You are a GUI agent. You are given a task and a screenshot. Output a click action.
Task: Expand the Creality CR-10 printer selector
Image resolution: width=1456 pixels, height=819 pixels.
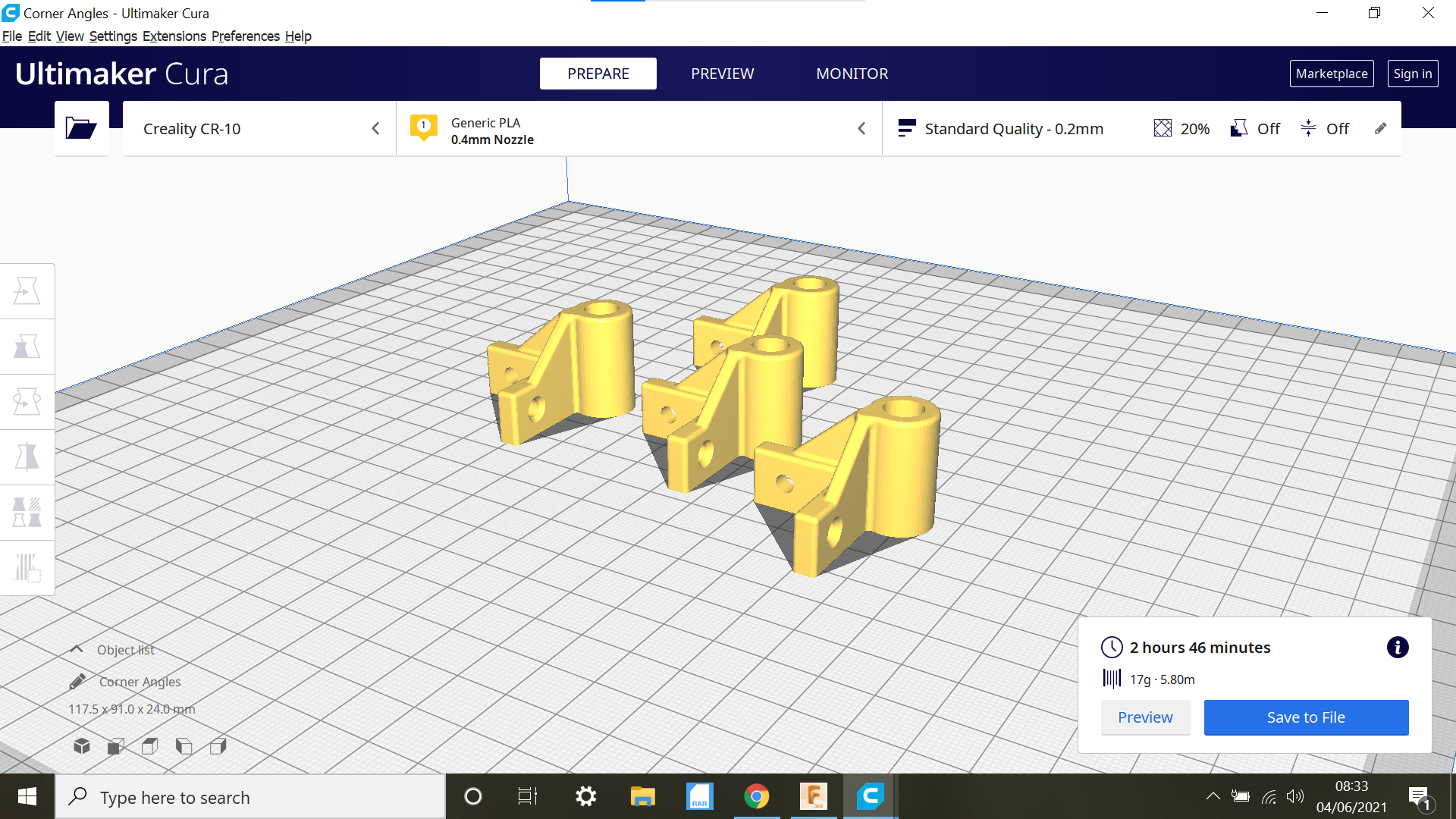259,129
